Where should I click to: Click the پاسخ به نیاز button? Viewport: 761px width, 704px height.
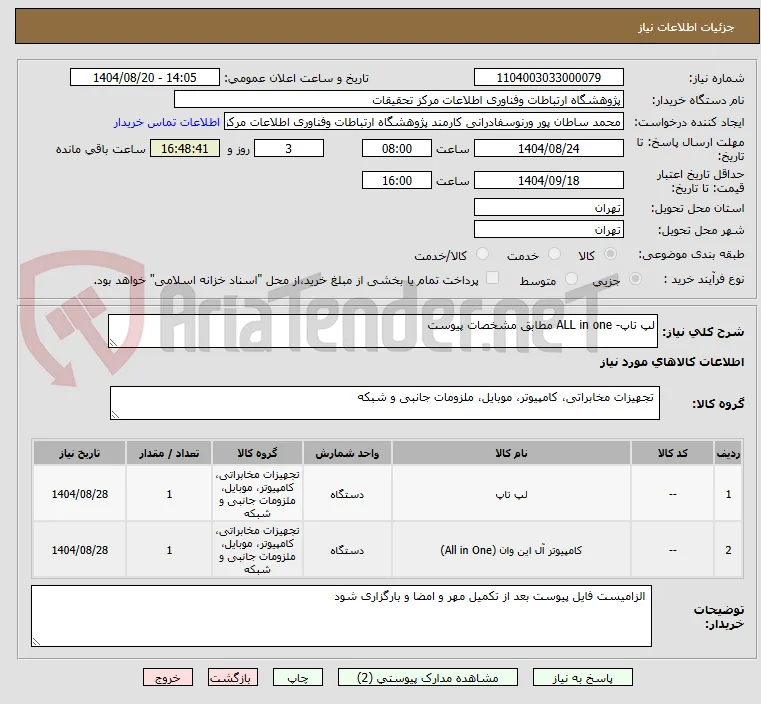coord(582,677)
